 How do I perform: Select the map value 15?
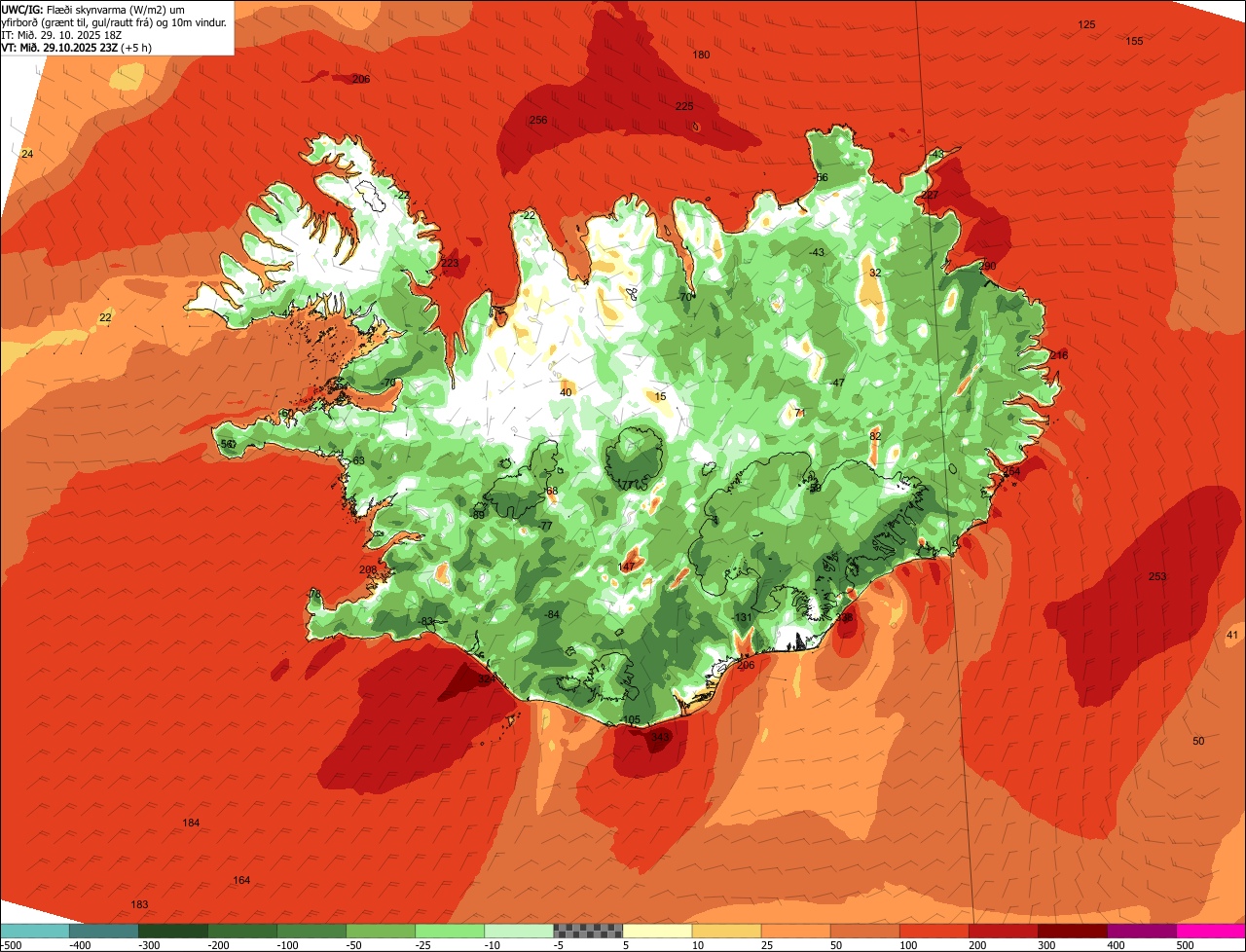click(660, 396)
